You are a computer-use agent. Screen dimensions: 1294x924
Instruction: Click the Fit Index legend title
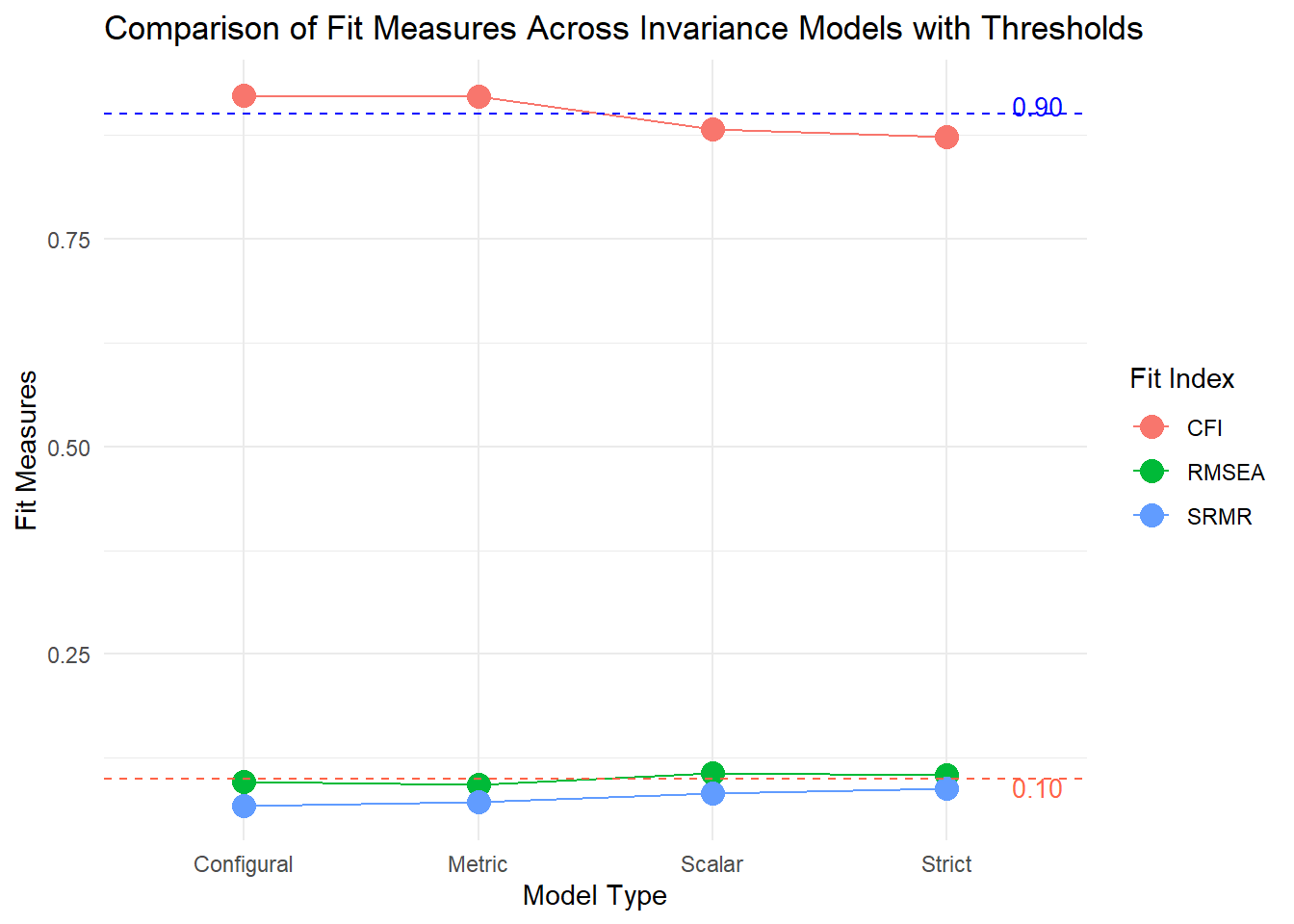1181,379
